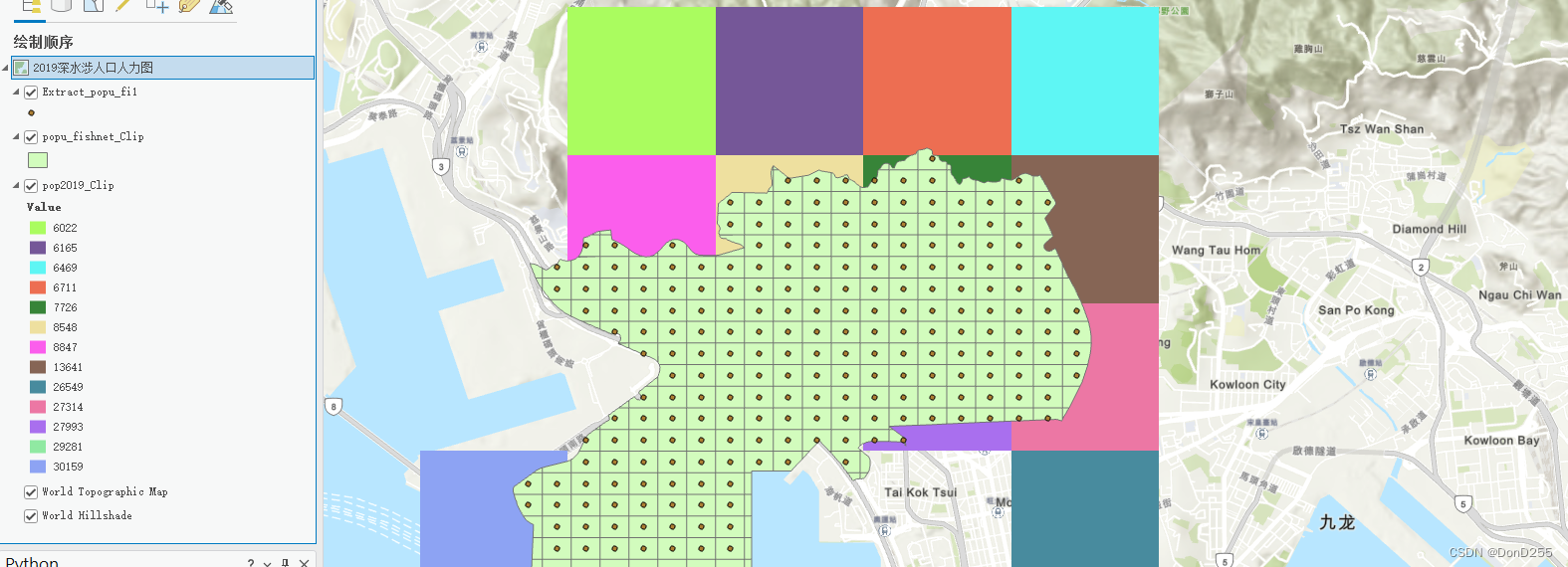Select the List By Snapping icon

click(x=156, y=5)
